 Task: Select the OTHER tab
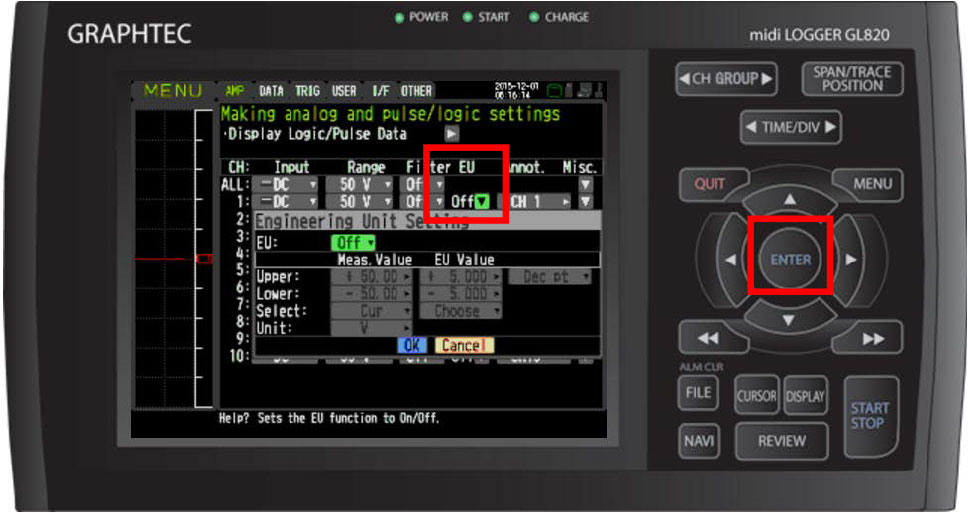tap(416, 91)
